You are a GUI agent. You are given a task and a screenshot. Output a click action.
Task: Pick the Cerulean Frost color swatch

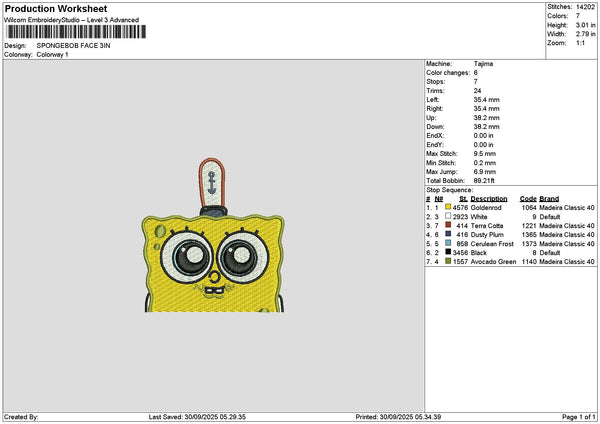tap(448, 243)
